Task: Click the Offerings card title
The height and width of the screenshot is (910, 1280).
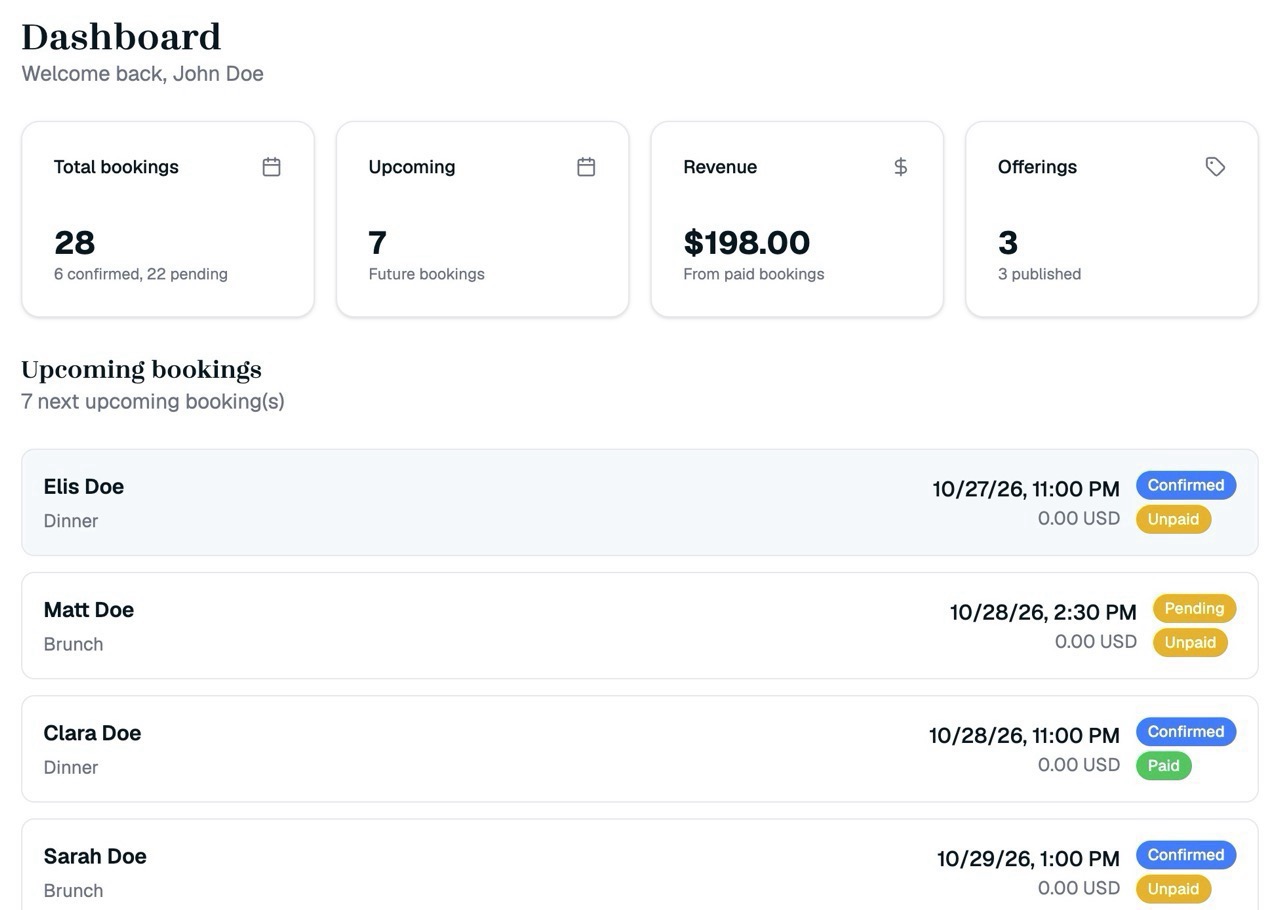Action: [x=1037, y=167]
